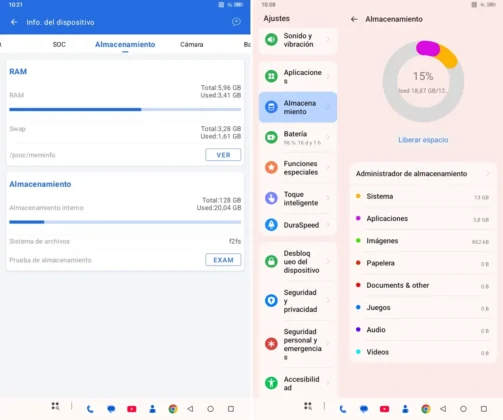
Task: Tap Home circle in left taskbar
Action: point(210,409)
